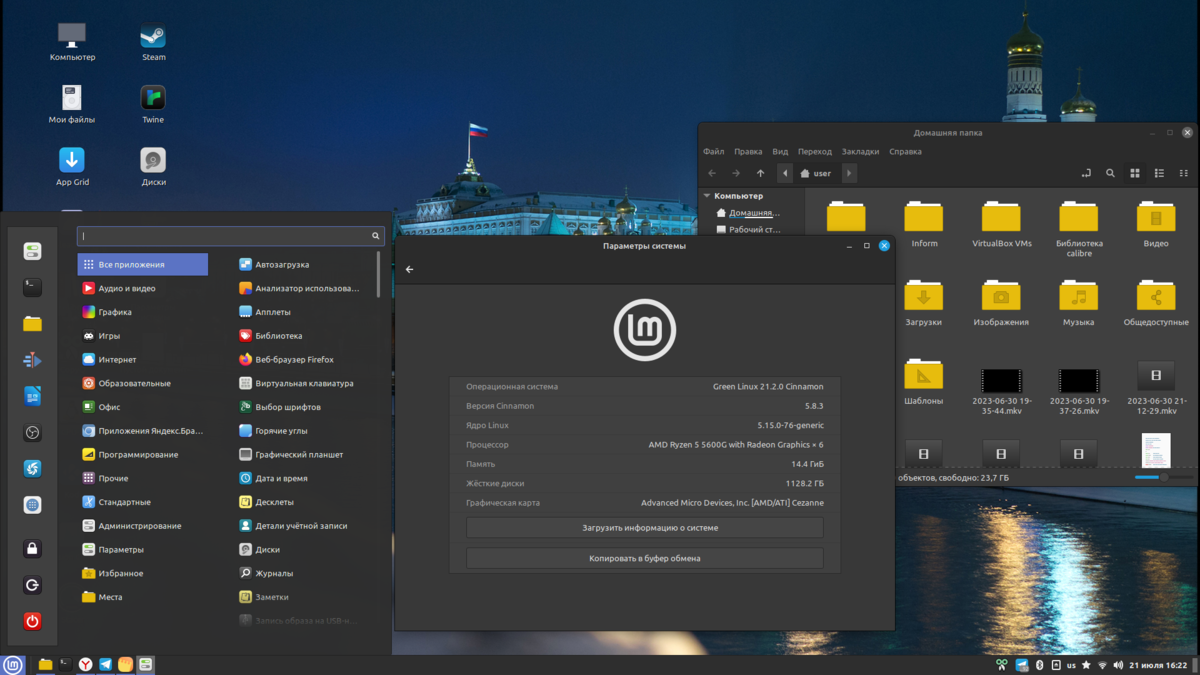Open system settings toggle icon in menu sidebar

coord(32,251)
